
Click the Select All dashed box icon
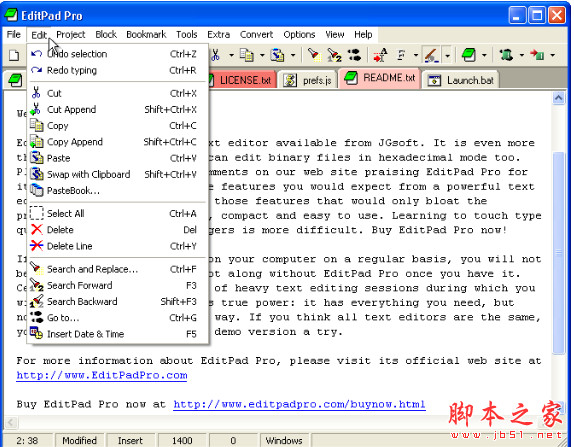click(37, 213)
